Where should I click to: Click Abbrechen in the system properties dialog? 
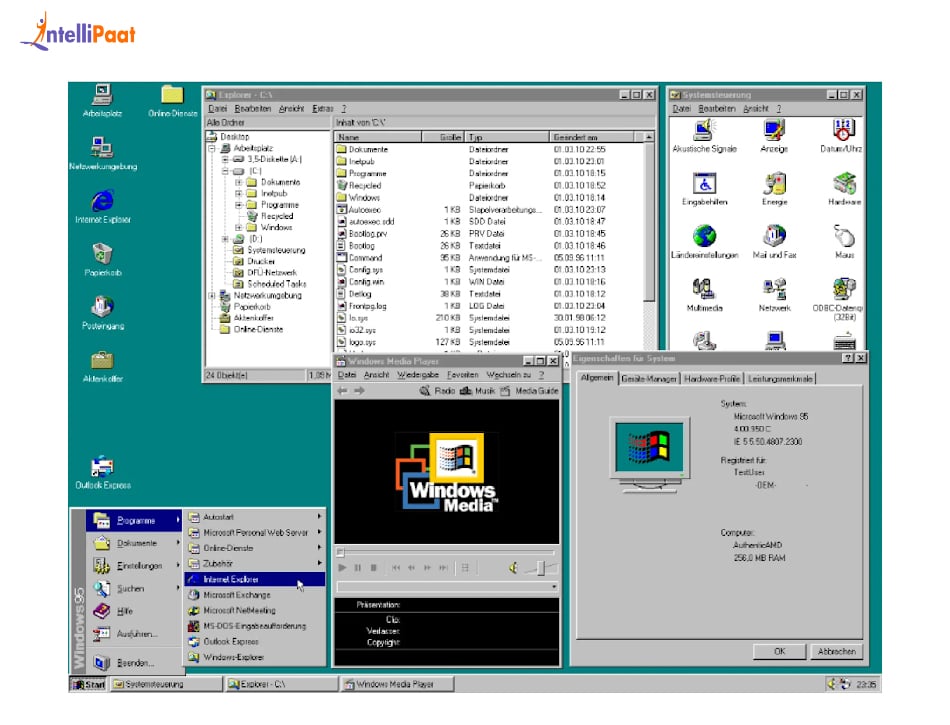tap(837, 652)
